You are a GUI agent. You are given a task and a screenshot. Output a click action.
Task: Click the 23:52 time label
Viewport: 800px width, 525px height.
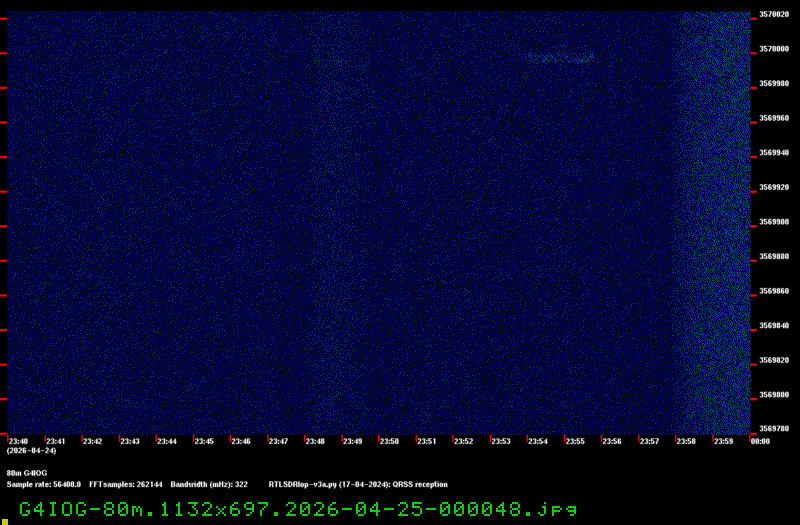point(463,441)
